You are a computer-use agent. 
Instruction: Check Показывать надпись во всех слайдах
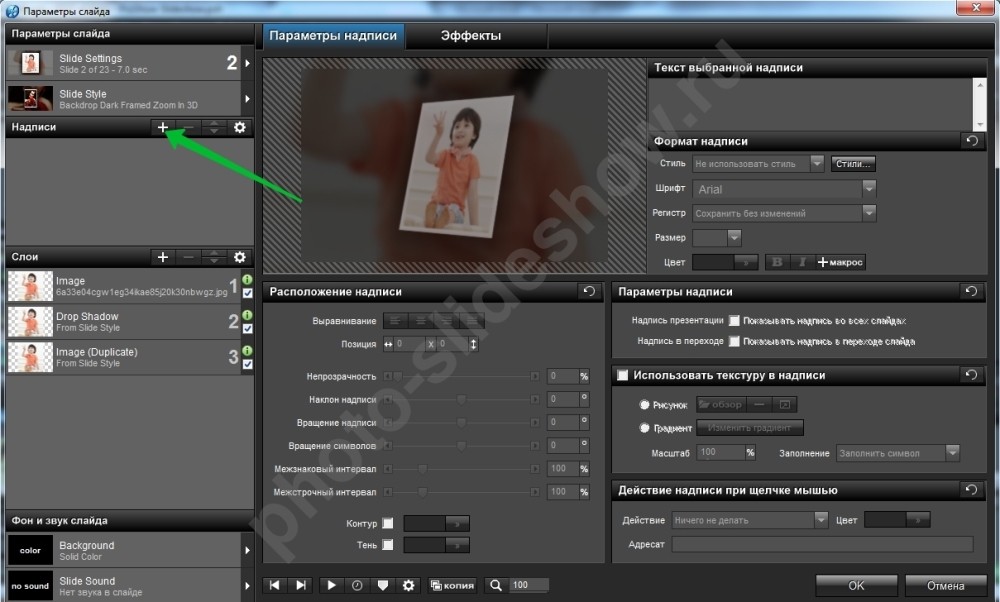(x=735, y=321)
